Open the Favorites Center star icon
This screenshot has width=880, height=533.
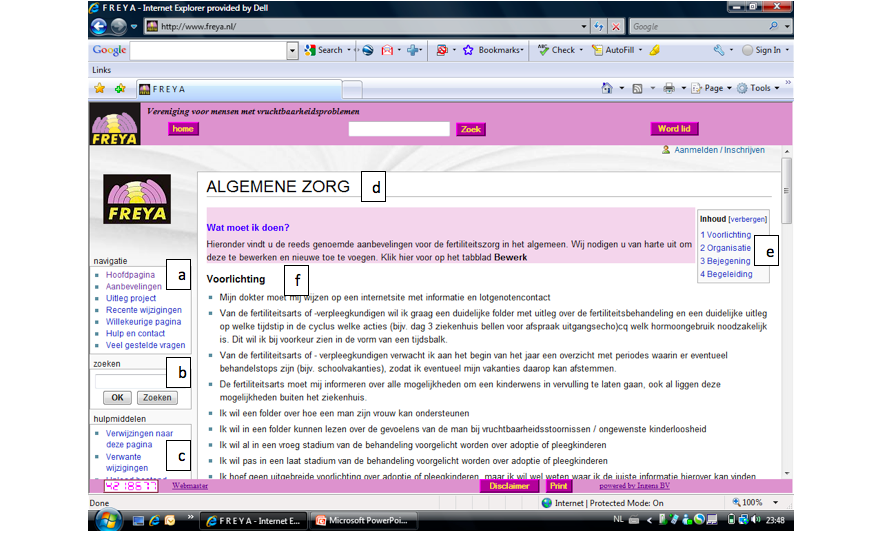point(100,88)
